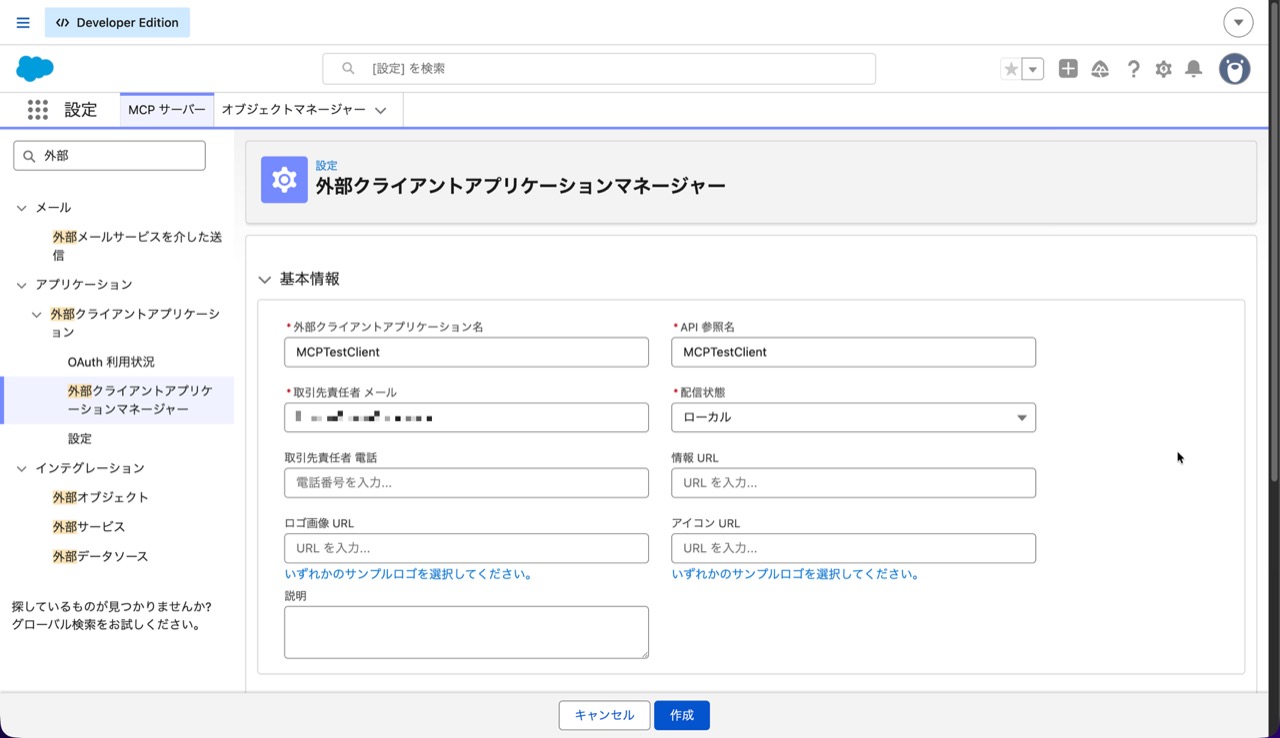Image resolution: width=1280 pixels, height=738 pixels.
Task: Open the help question mark icon
Action: tap(1133, 69)
